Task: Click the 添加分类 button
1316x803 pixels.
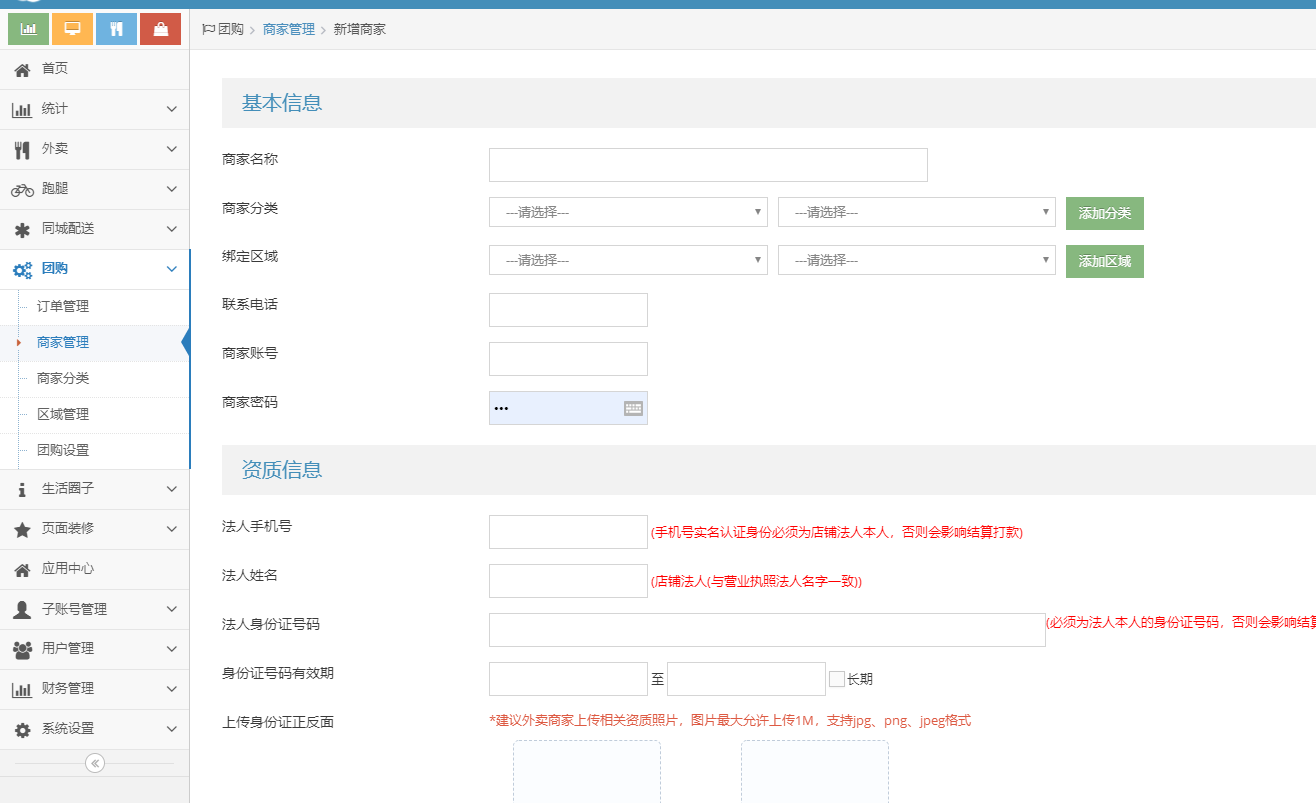Action: click(1104, 213)
